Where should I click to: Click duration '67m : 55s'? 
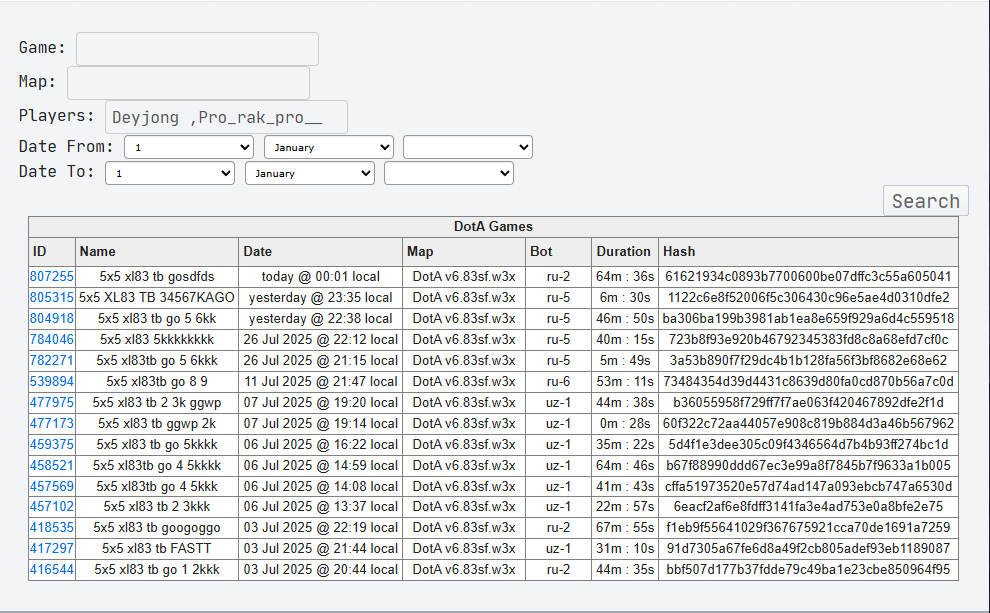625,527
